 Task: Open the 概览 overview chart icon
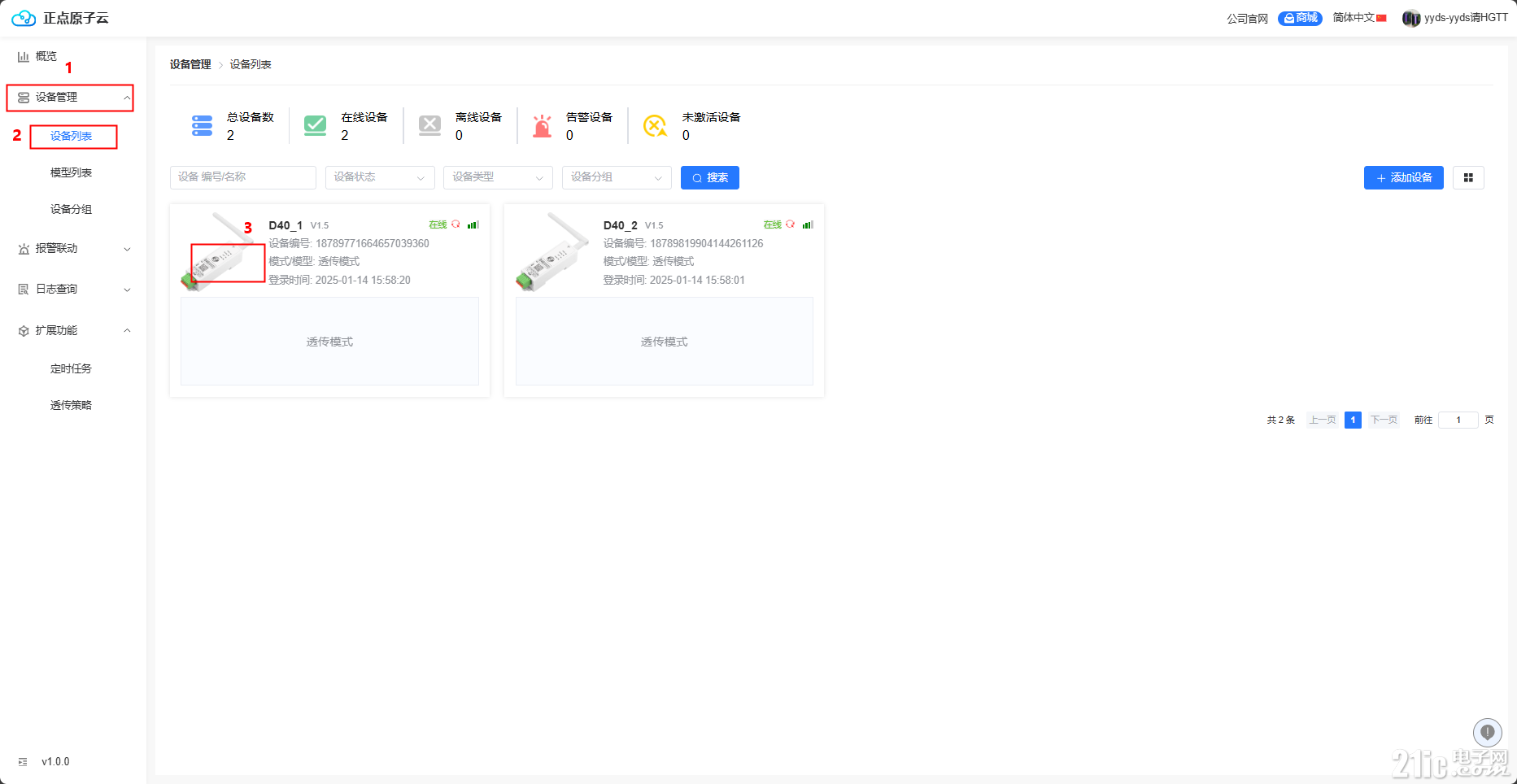click(24, 57)
